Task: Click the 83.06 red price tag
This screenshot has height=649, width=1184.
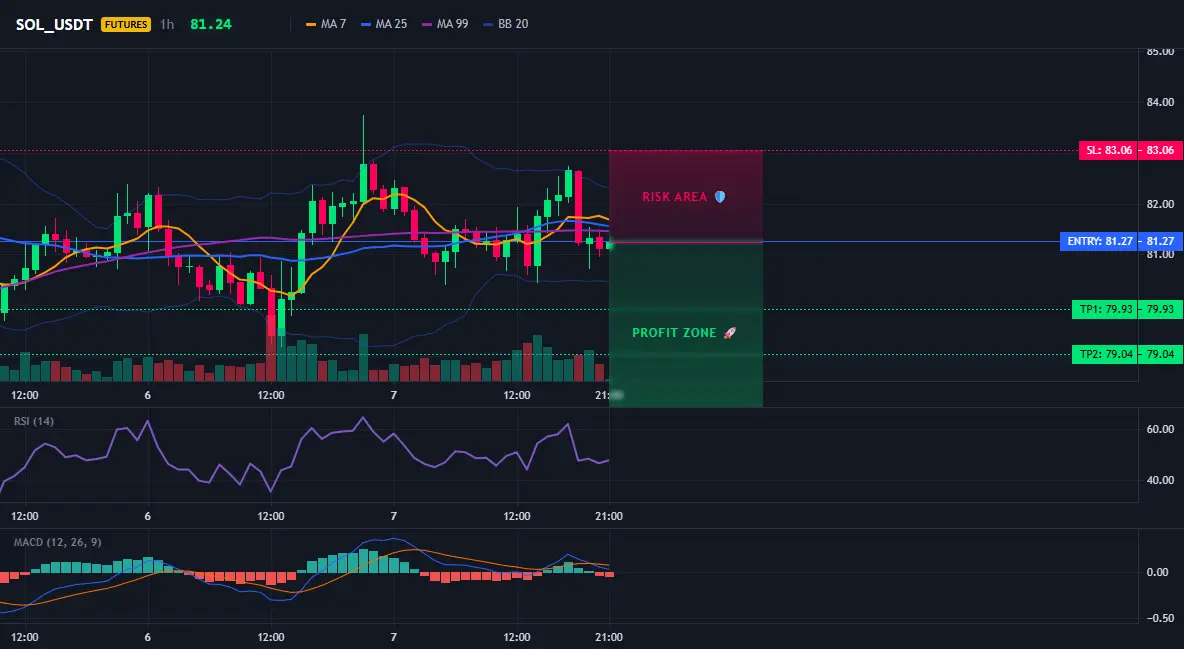Action: coord(1161,150)
